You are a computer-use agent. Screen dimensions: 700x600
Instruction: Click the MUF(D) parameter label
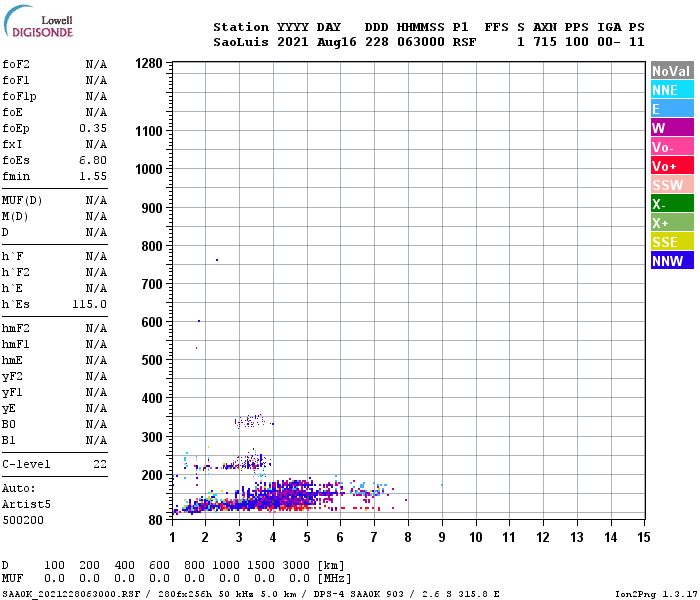click(22, 200)
